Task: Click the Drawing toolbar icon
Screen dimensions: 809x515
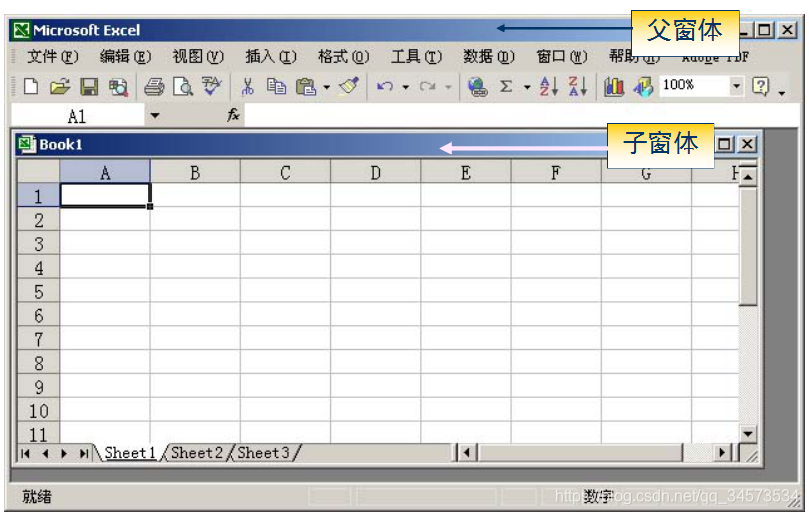Action: (x=643, y=86)
